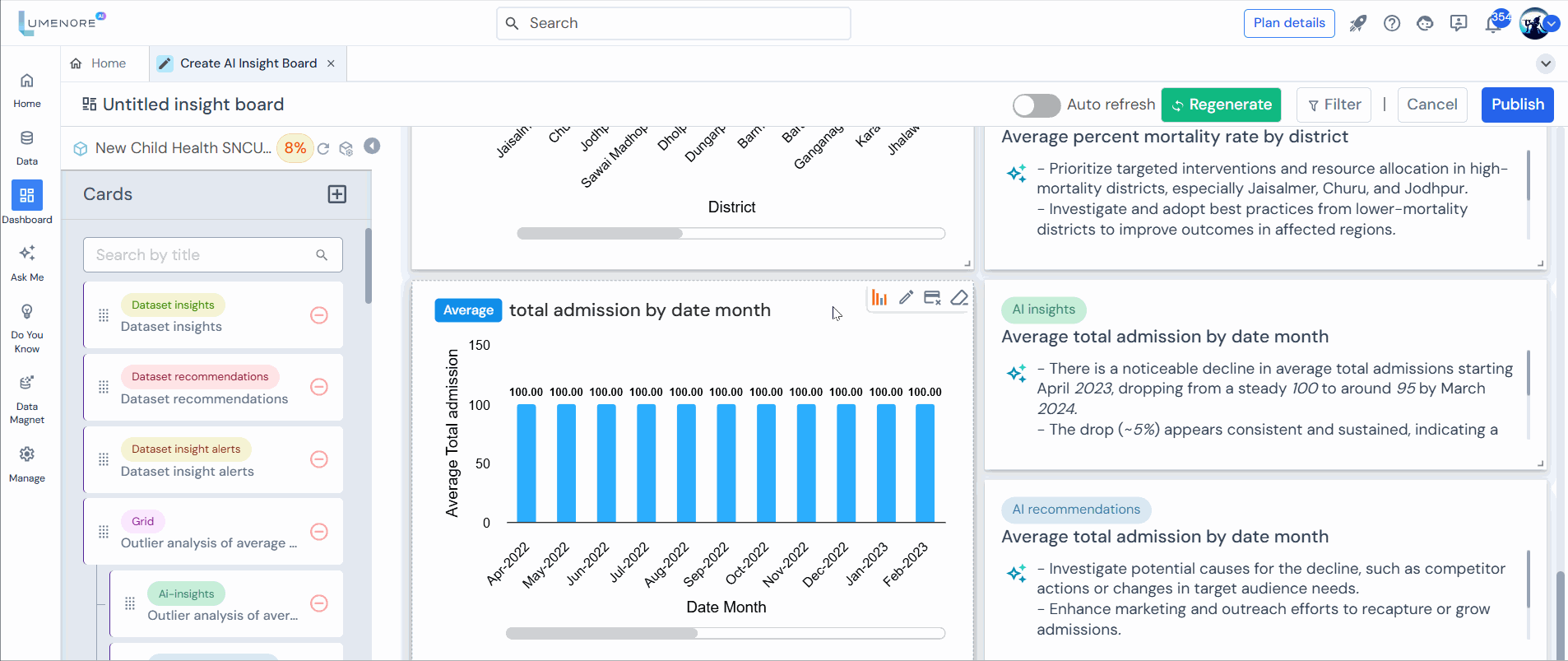Add a new card with plus icon
The width and height of the screenshot is (1568, 661).
click(337, 194)
